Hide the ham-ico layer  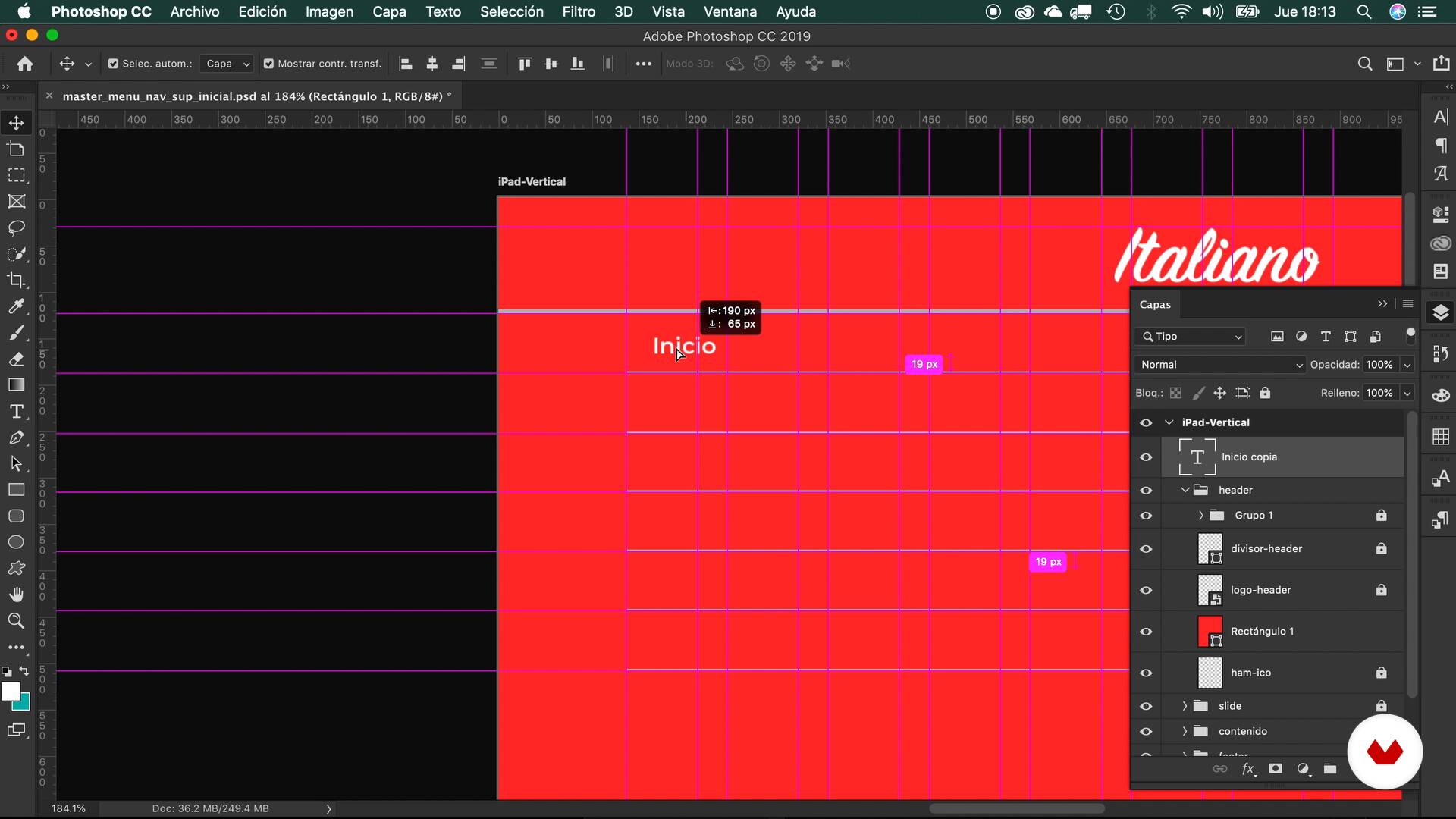tap(1146, 673)
